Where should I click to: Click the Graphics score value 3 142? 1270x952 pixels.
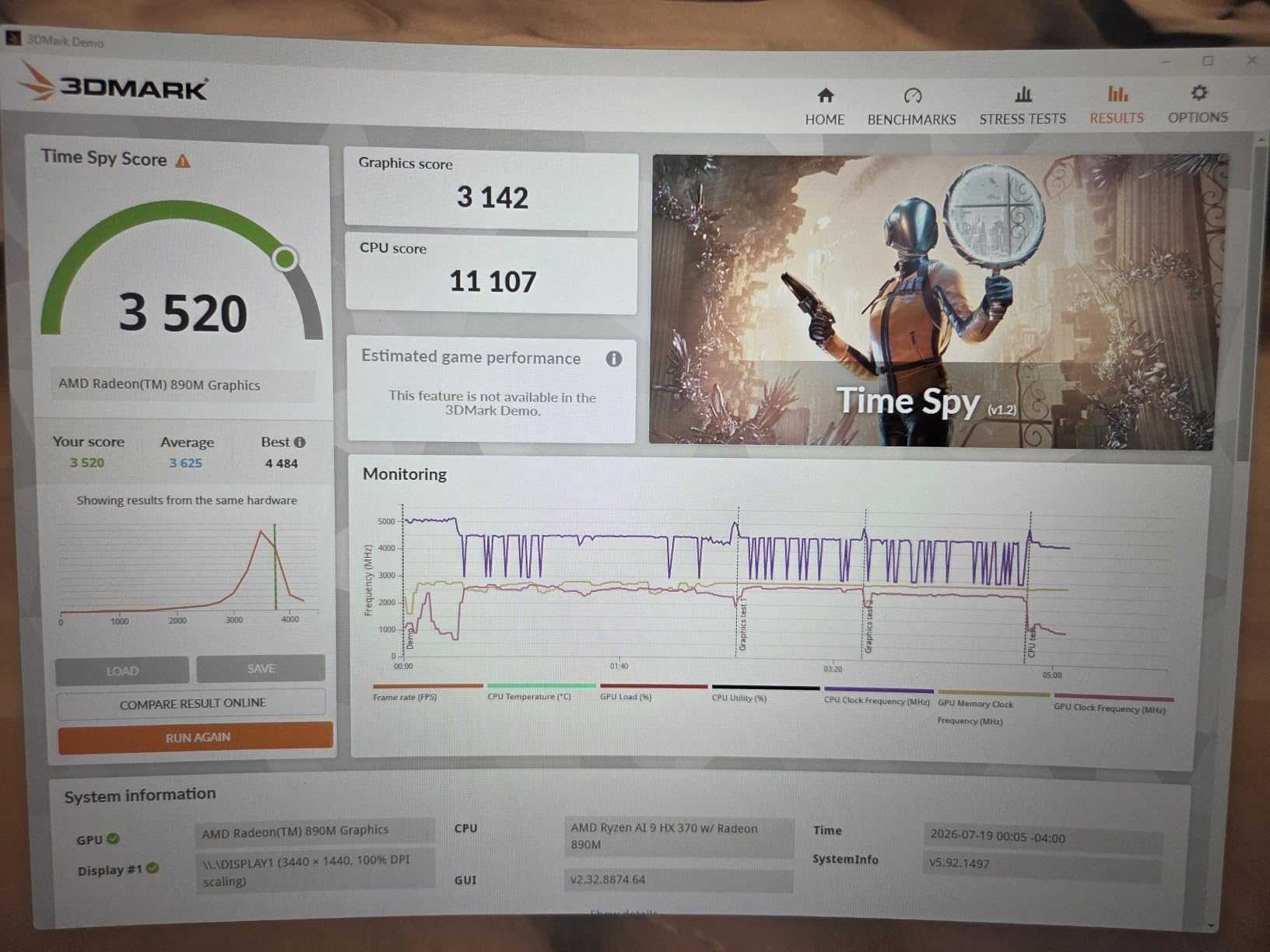coord(493,198)
